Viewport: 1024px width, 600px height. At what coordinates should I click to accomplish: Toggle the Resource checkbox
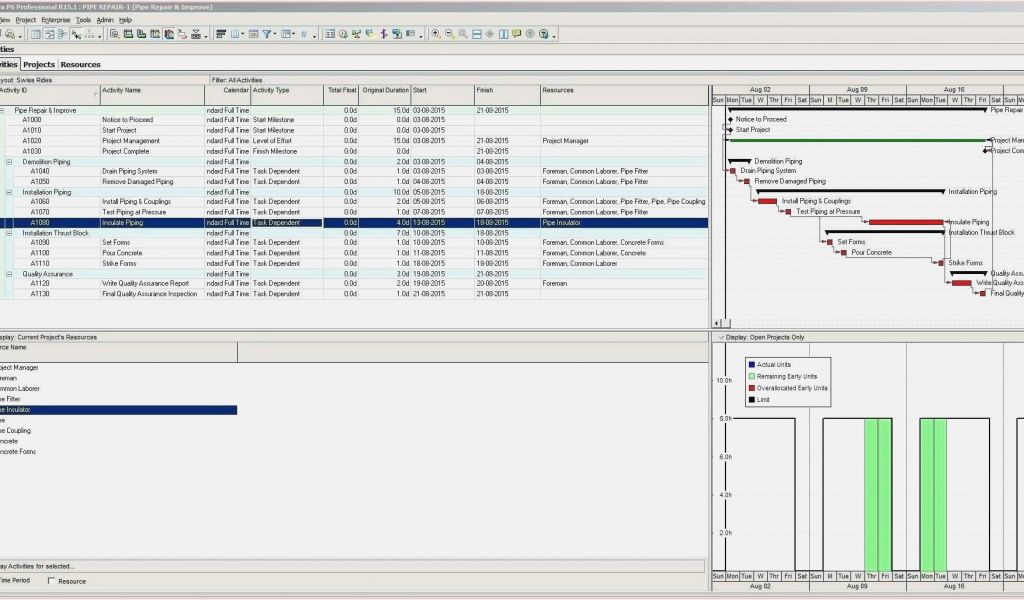[x=51, y=580]
